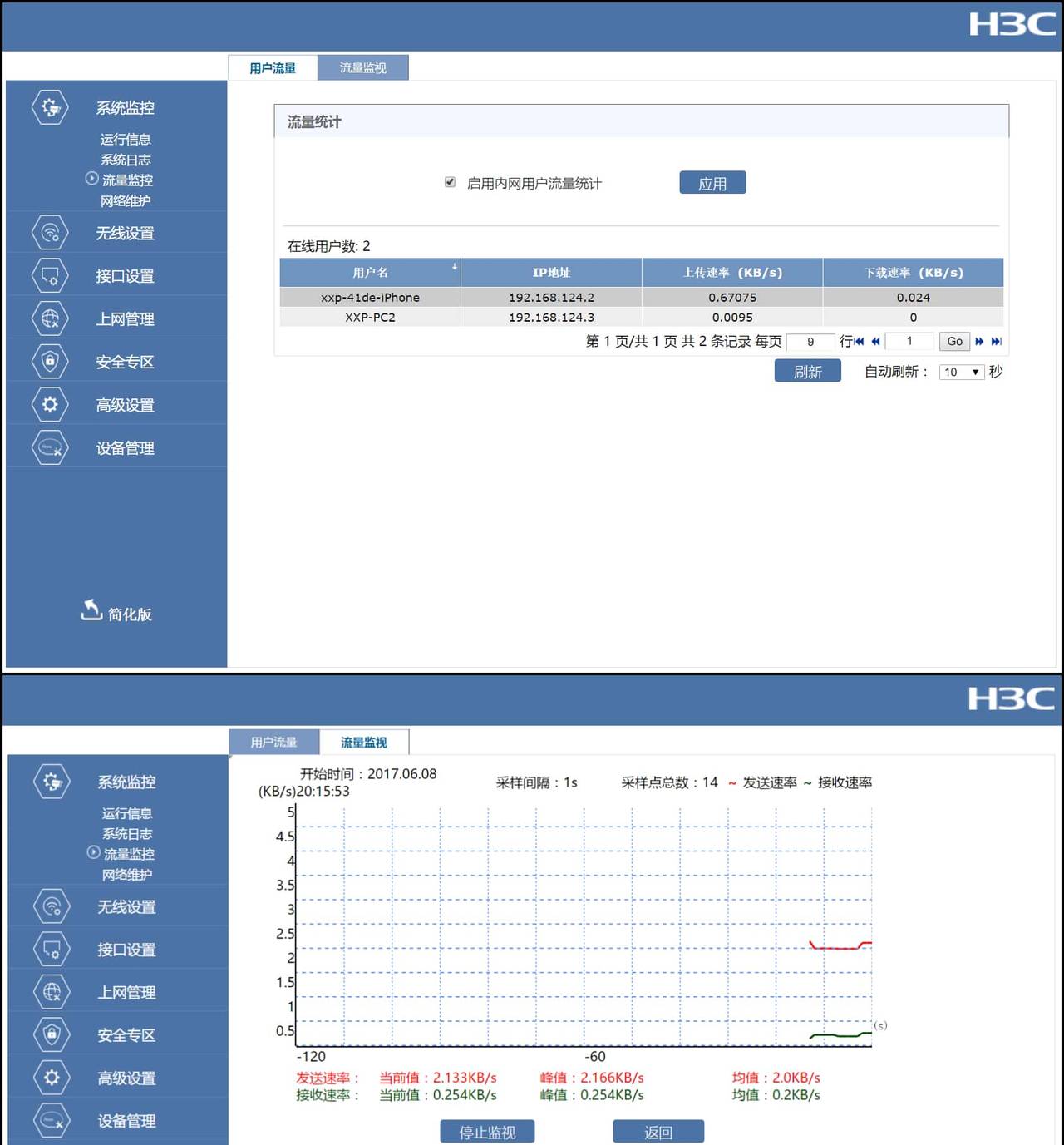Click the 接口设置 interface icon
The height and width of the screenshot is (1145, 1064).
[x=49, y=275]
